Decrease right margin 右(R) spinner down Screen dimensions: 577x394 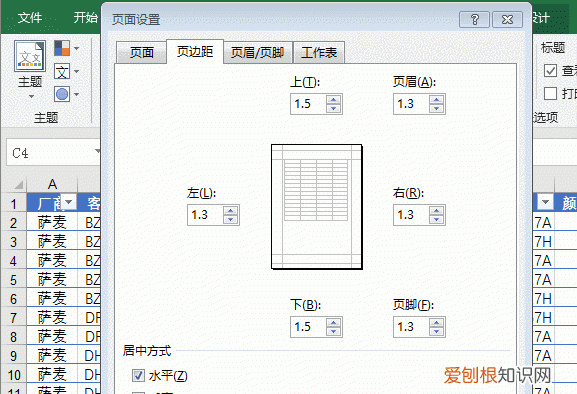436,220
